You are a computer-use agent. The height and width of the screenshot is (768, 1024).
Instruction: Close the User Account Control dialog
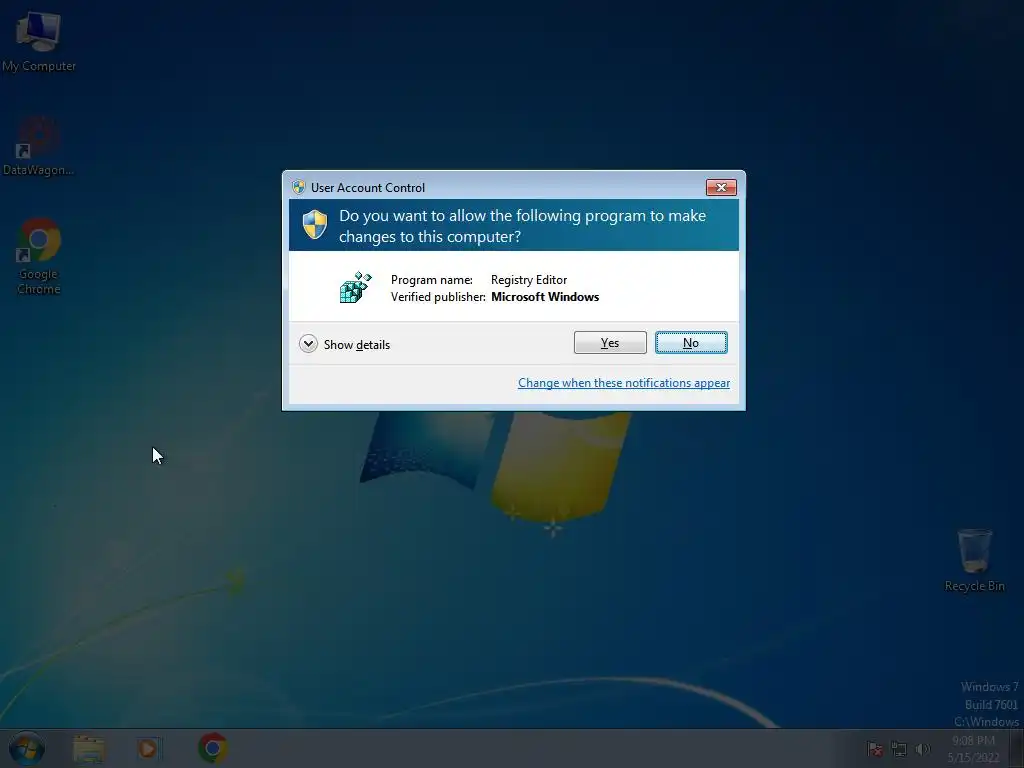[x=721, y=187]
